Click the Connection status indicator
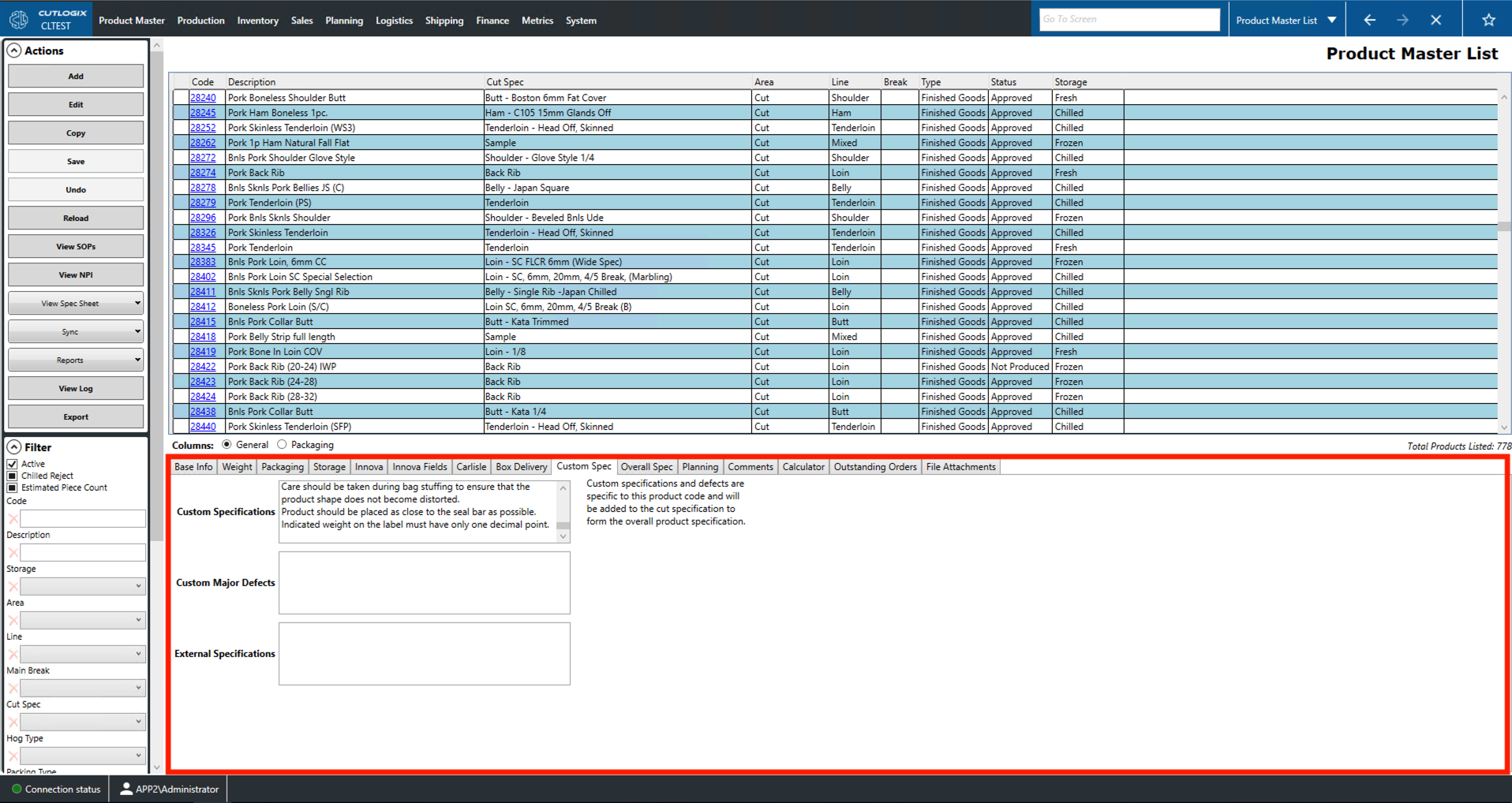This screenshot has width=1512, height=803. pyautogui.click(x=15, y=789)
